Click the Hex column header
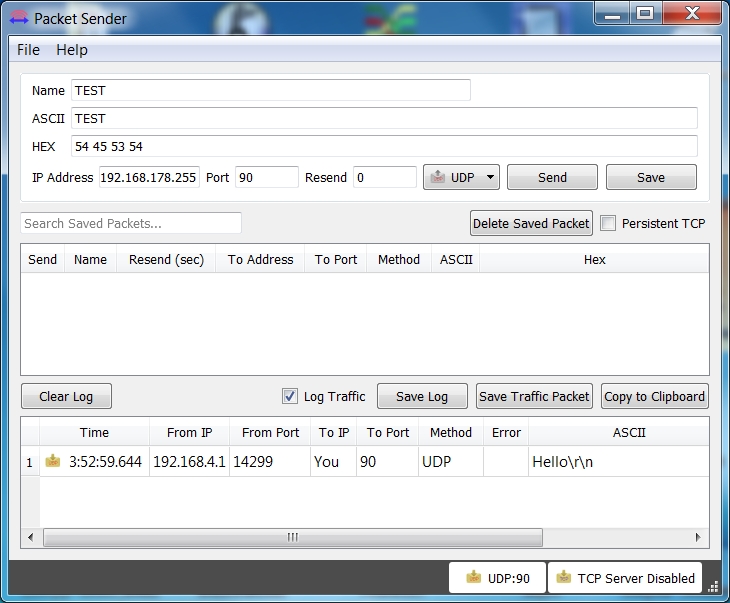The height and width of the screenshot is (603, 730). coord(595,259)
